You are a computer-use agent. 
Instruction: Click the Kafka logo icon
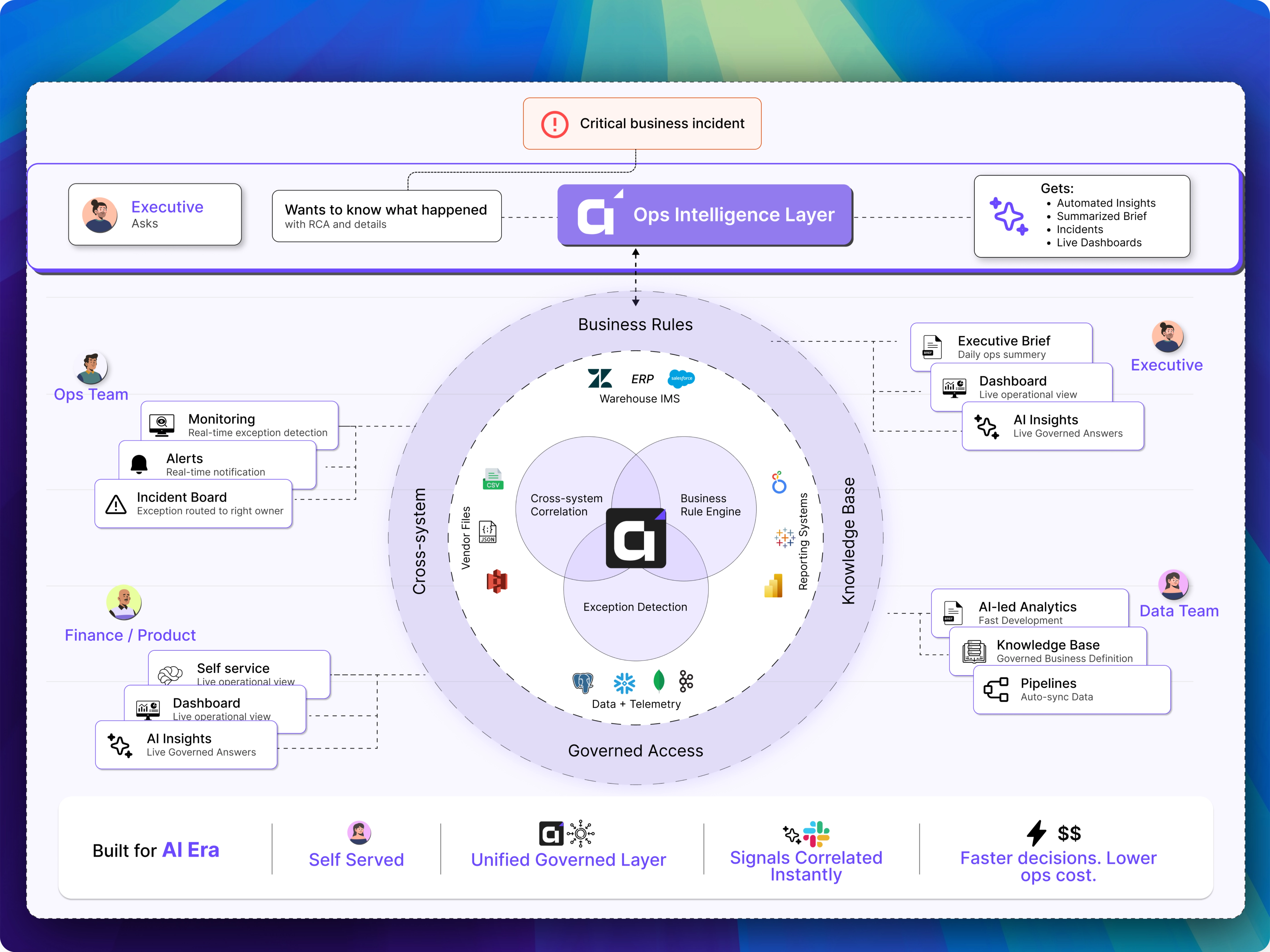click(x=686, y=681)
